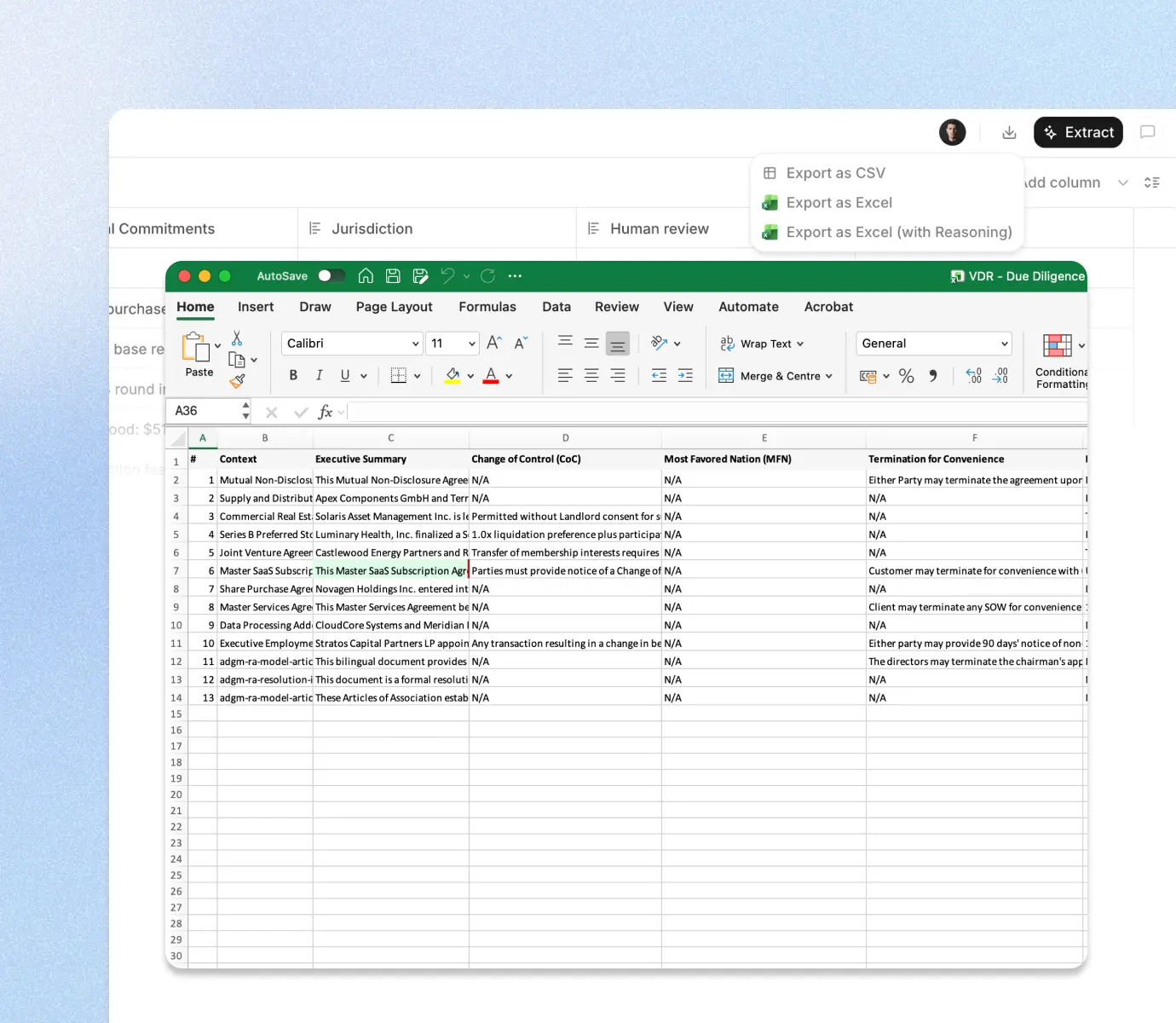Open the Automate ribbon tab

tap(748, 307)
